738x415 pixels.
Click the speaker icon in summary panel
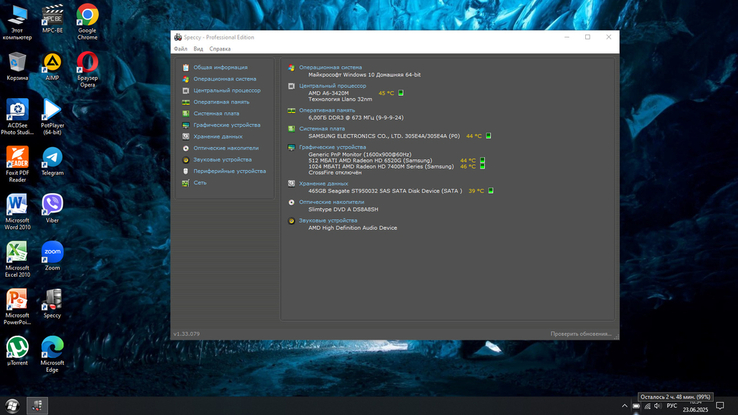pyautogui.click(x=291, y=221)
